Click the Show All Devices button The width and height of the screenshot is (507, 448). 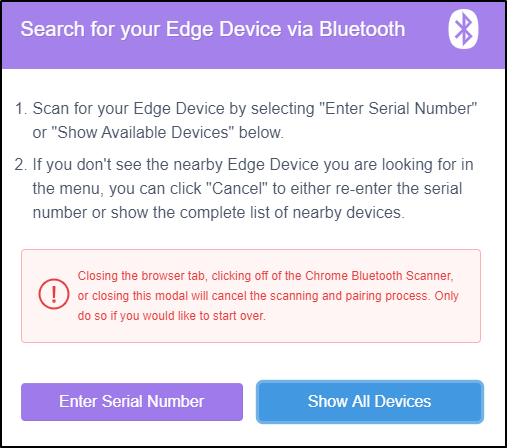pos(370,402)
